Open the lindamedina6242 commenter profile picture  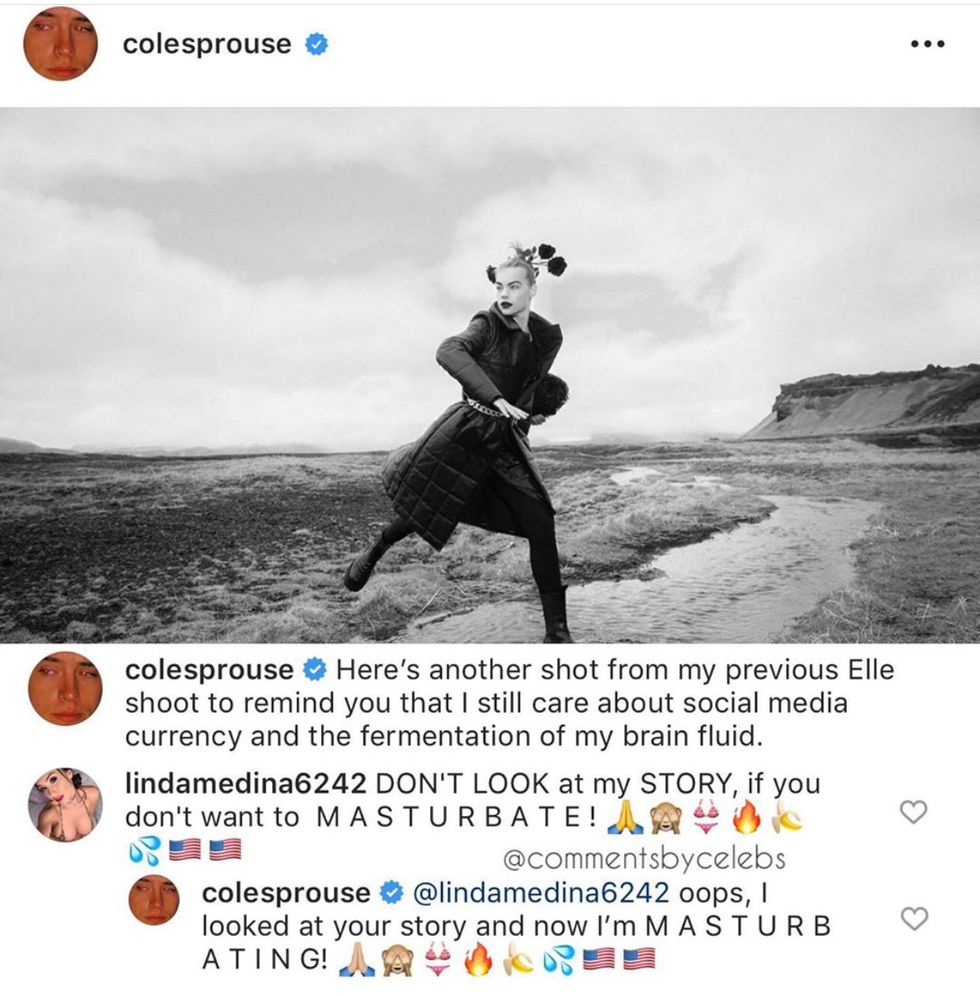click(65, 805)
